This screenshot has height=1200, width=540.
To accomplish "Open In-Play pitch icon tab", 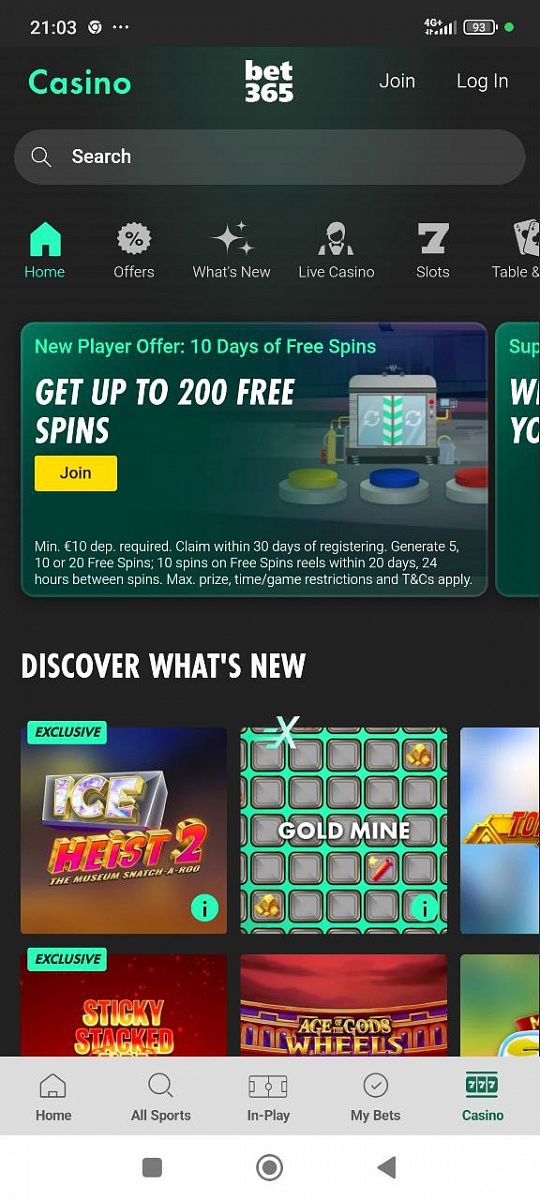I will [268, 1097].
